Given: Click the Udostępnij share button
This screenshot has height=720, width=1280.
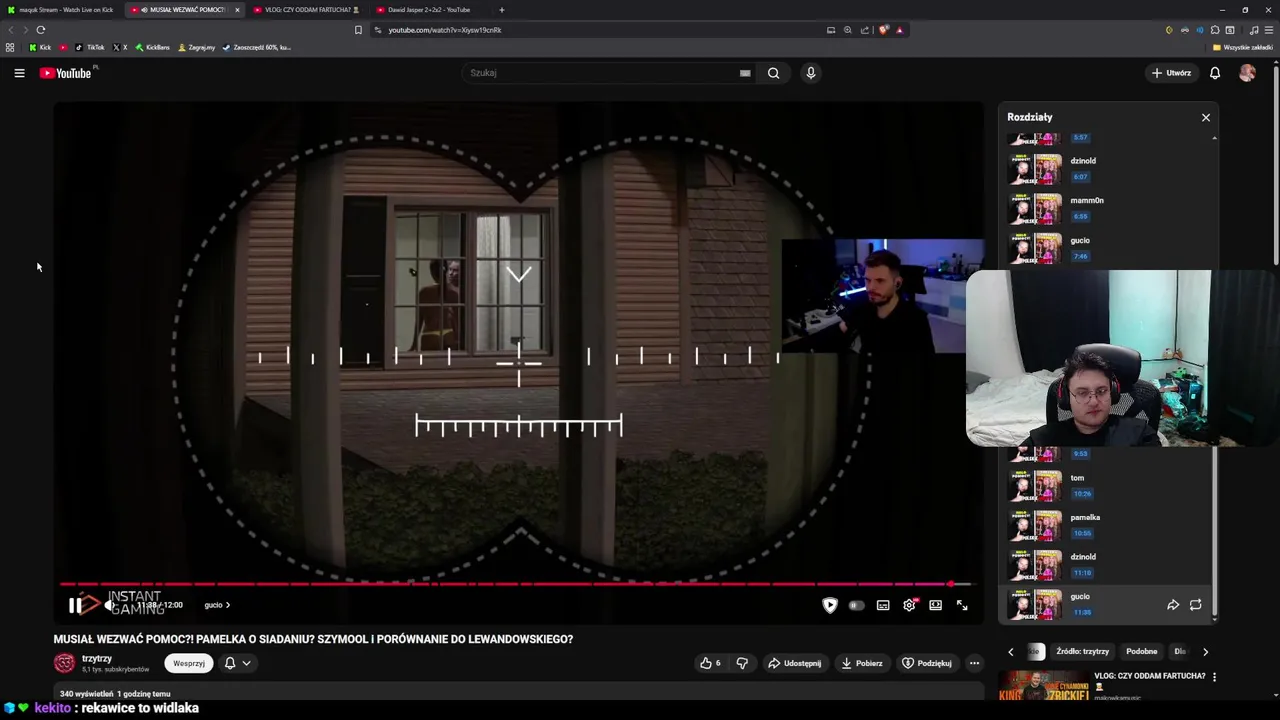Looking at the screenshot, I should point(795,663).
